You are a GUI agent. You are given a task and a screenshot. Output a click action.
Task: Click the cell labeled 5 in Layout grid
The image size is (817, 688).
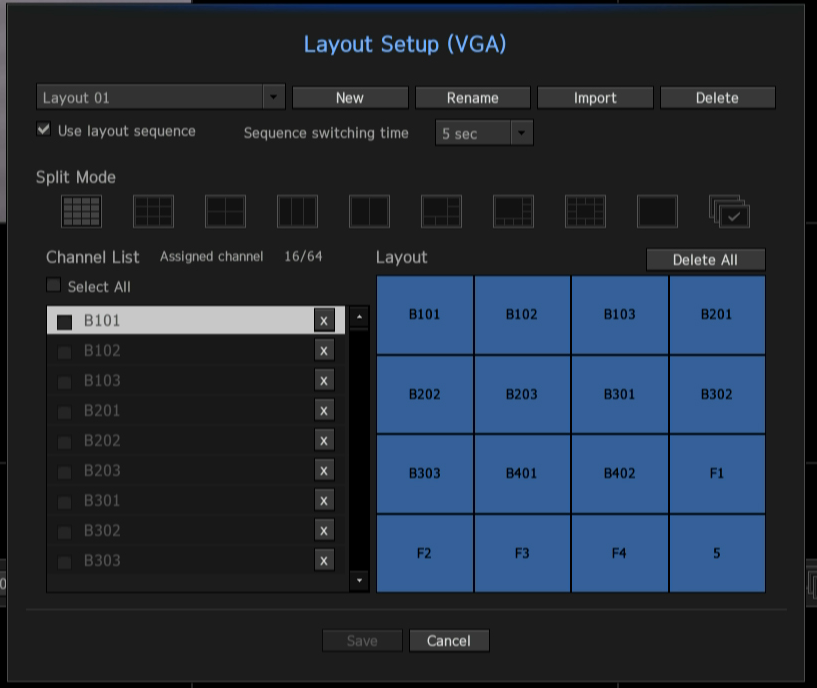[717, 554]
